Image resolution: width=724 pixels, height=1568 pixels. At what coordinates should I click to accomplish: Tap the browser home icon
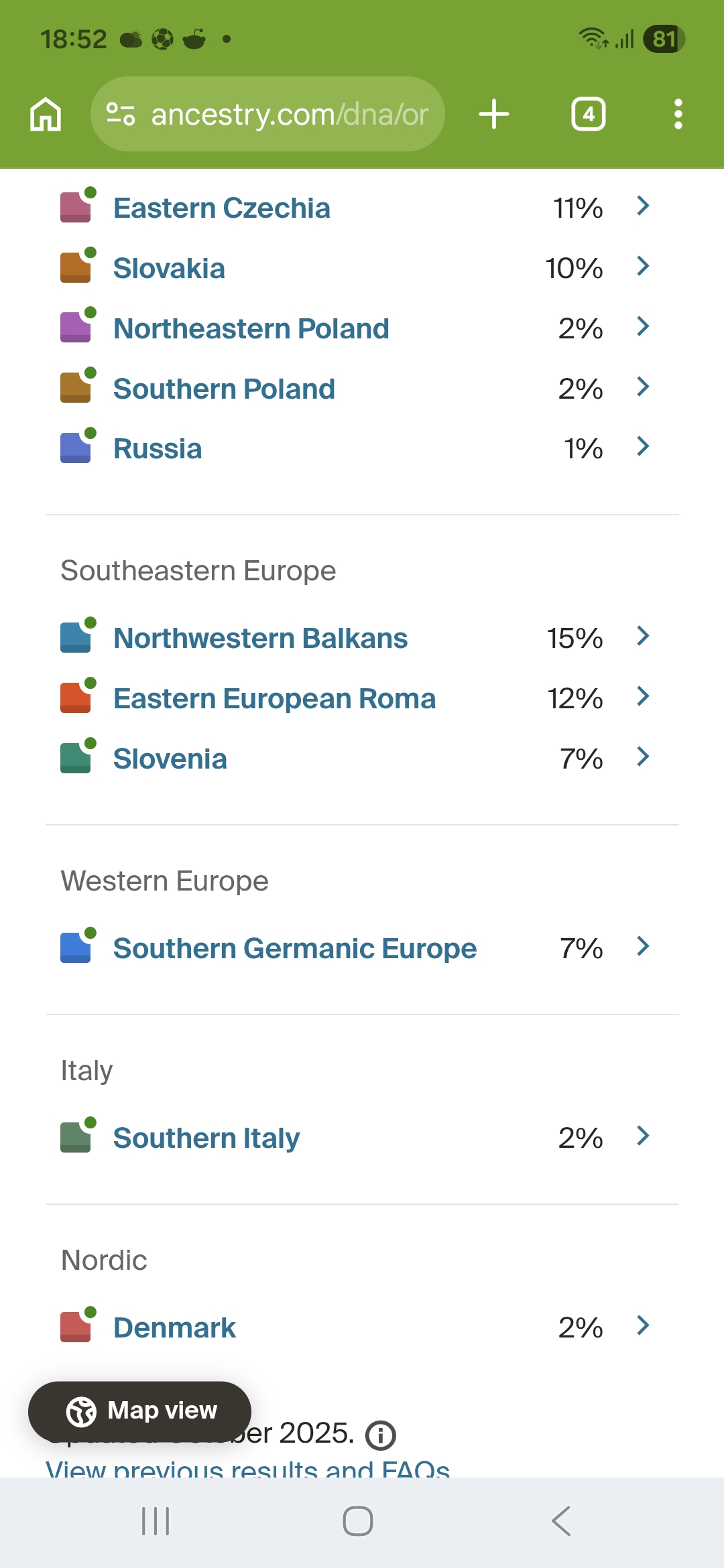46,114
